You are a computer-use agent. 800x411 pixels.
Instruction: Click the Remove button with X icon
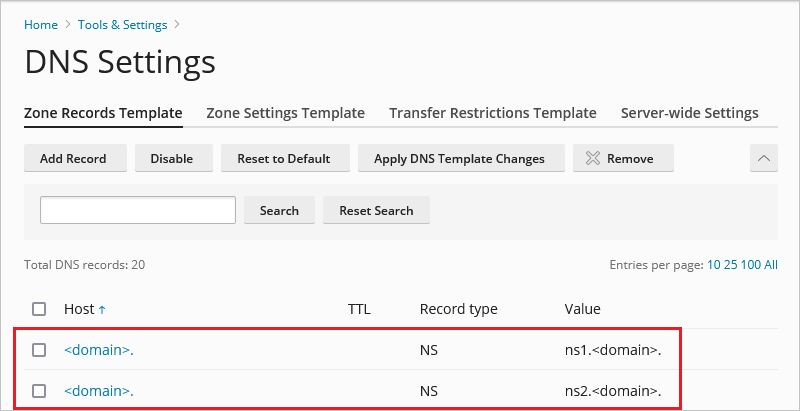click(x=618, y=158)
